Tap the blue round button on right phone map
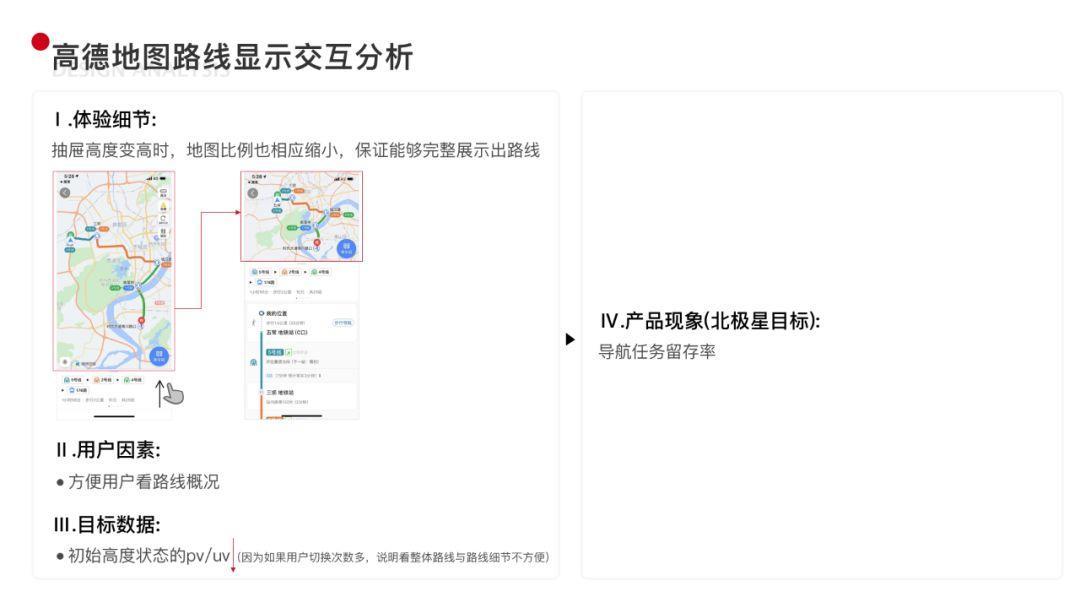 346,248
